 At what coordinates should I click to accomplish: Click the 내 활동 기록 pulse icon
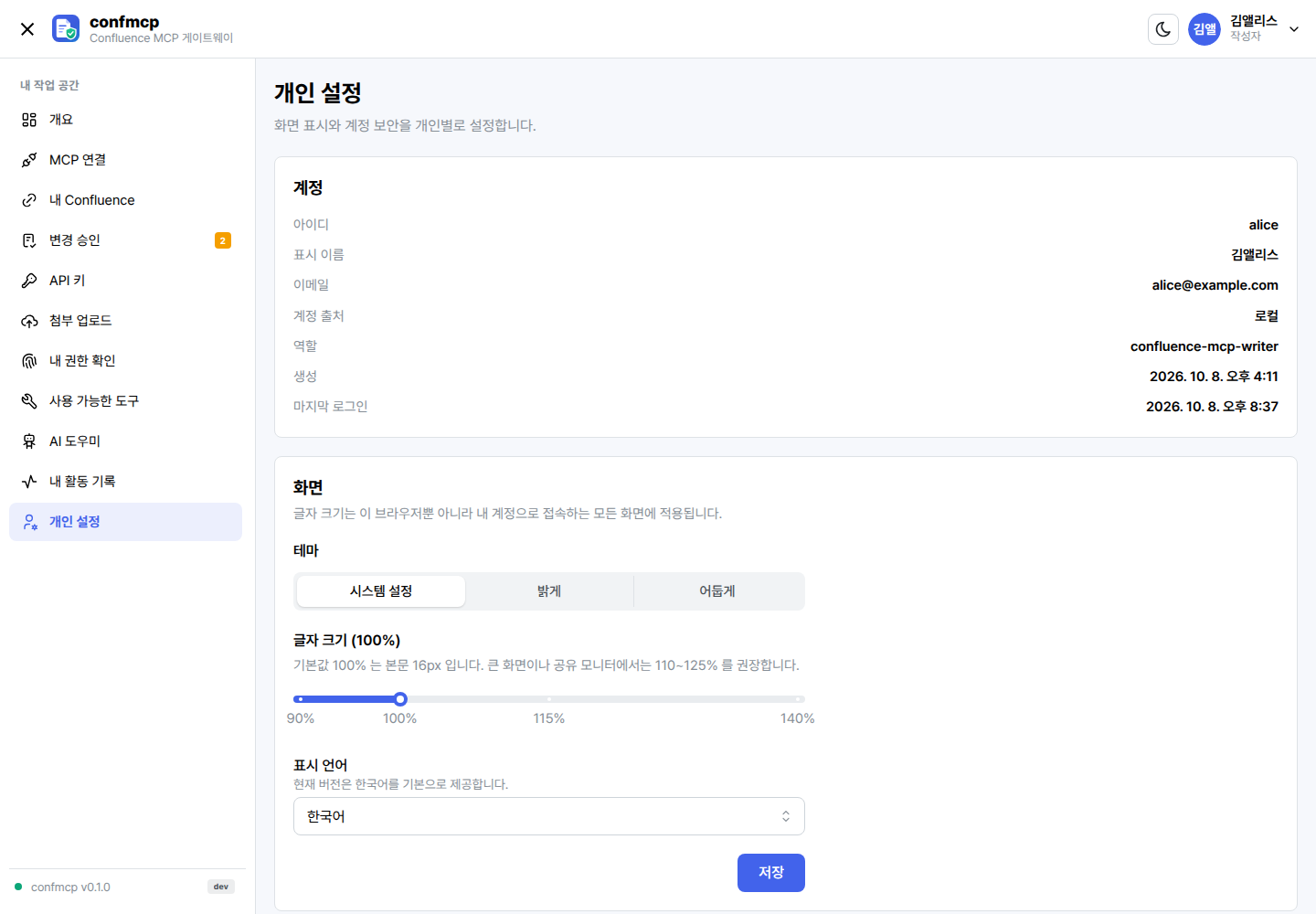click(x=29, y=482)
